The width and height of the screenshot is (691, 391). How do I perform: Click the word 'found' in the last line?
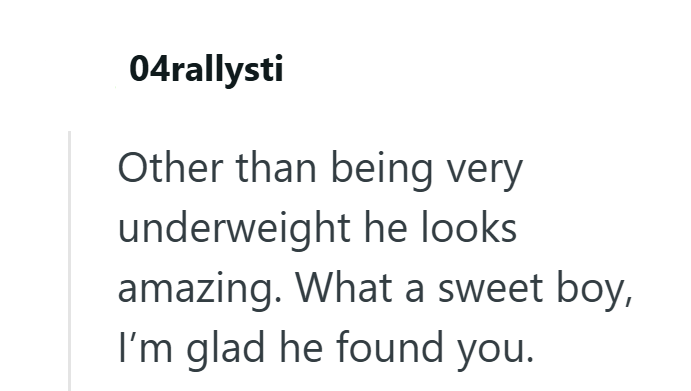click(x=390, y=346)
